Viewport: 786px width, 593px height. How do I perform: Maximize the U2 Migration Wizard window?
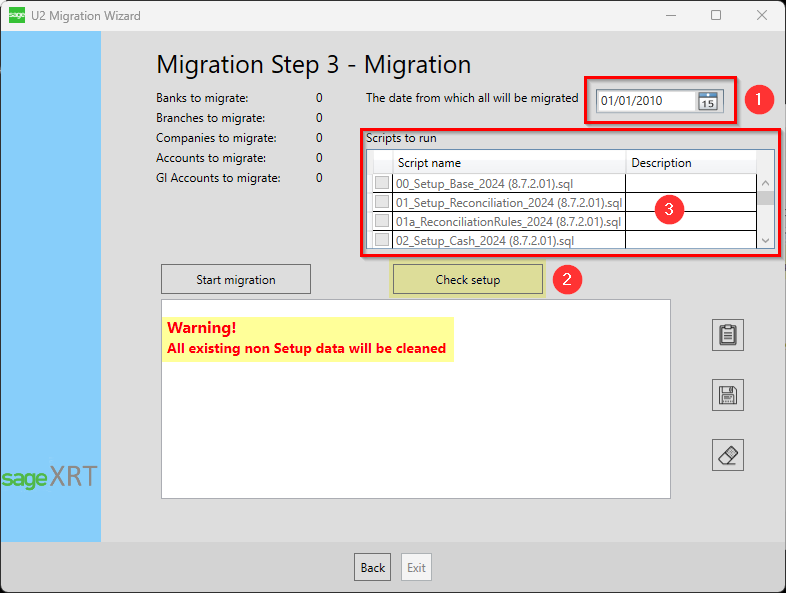[716, 16]
